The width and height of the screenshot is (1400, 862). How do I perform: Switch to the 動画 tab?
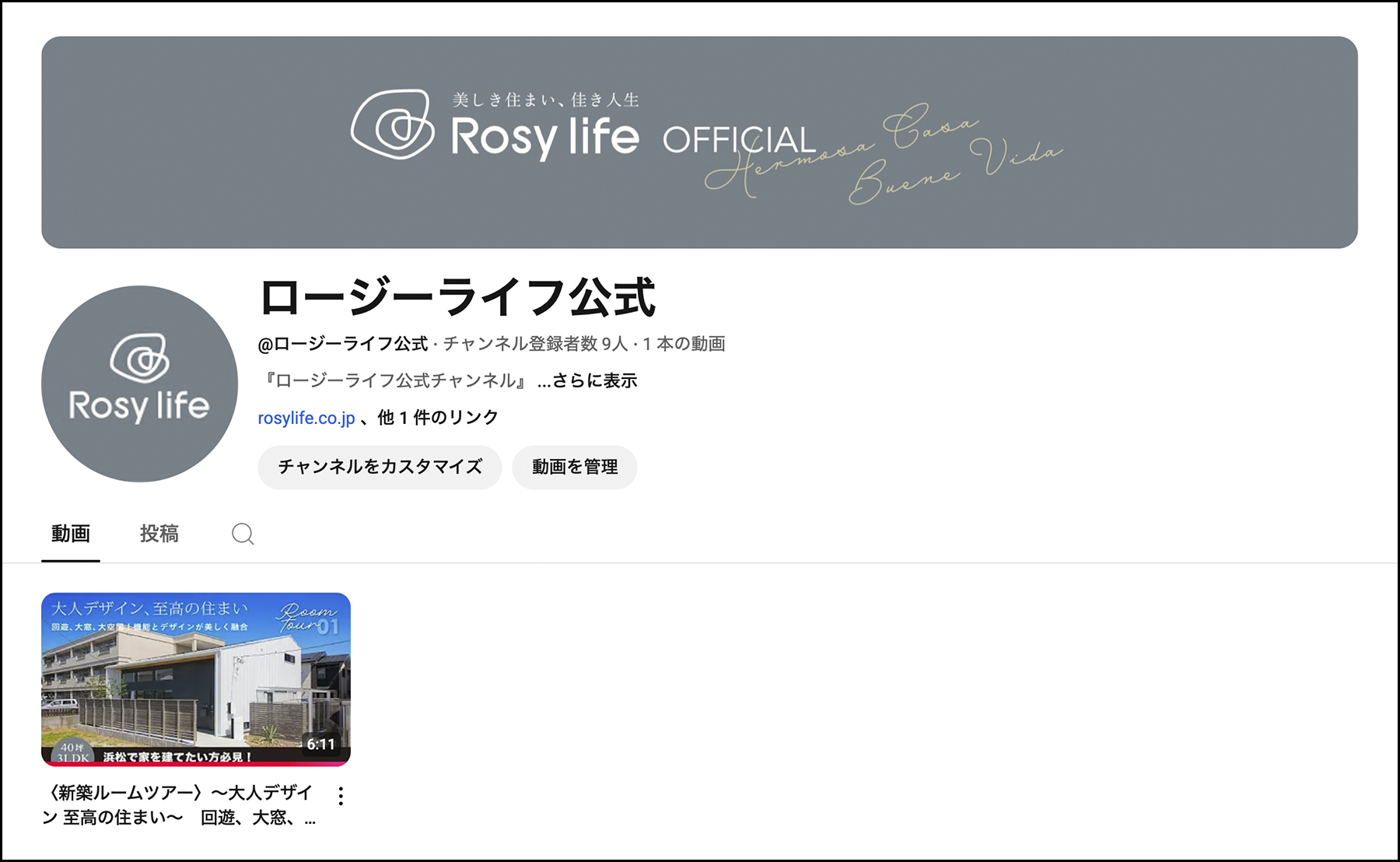click(x=71, y=534)
